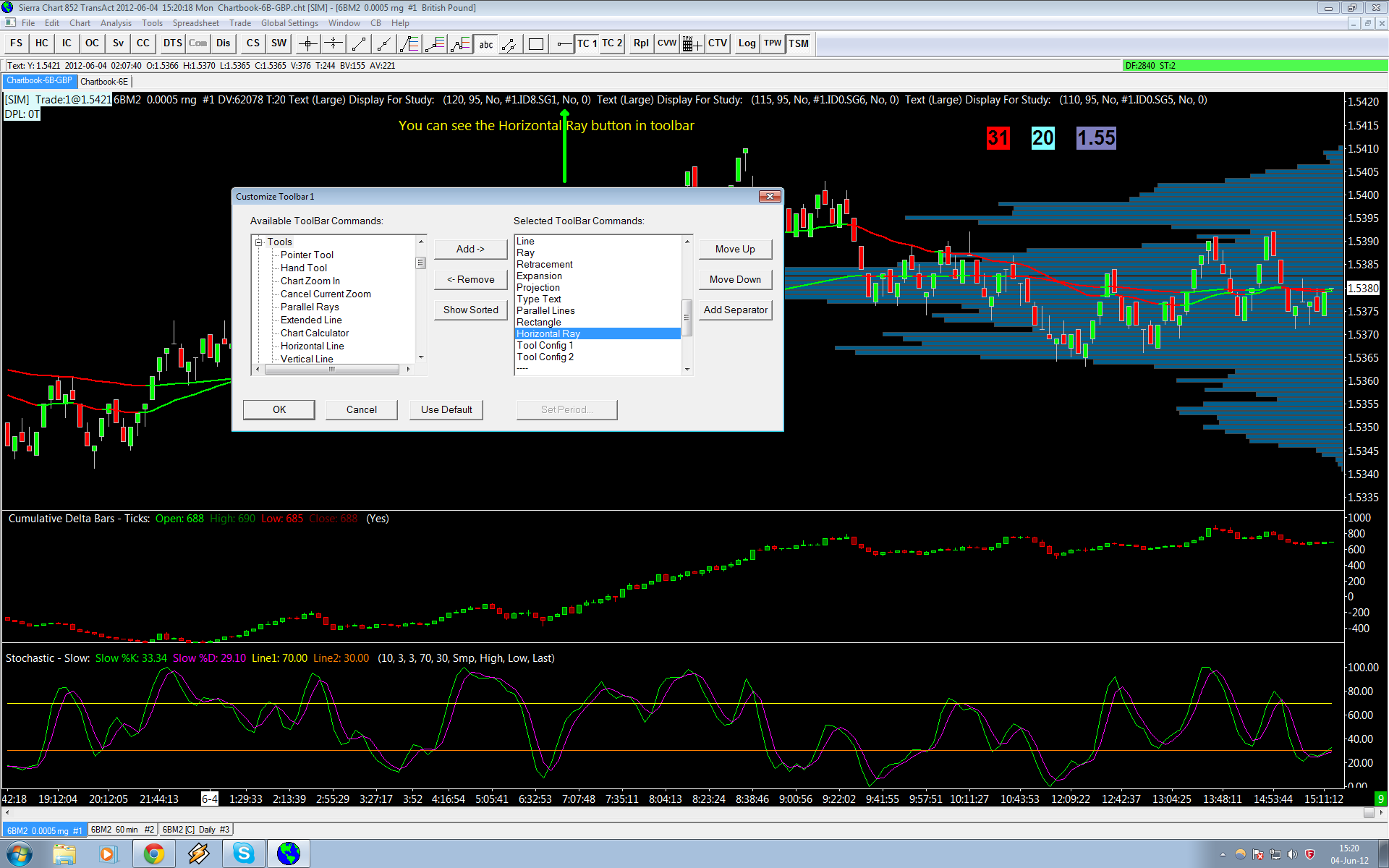
Task: Click the Sv toolbar button
Action: pyautogui.click(x=118, y=43)
